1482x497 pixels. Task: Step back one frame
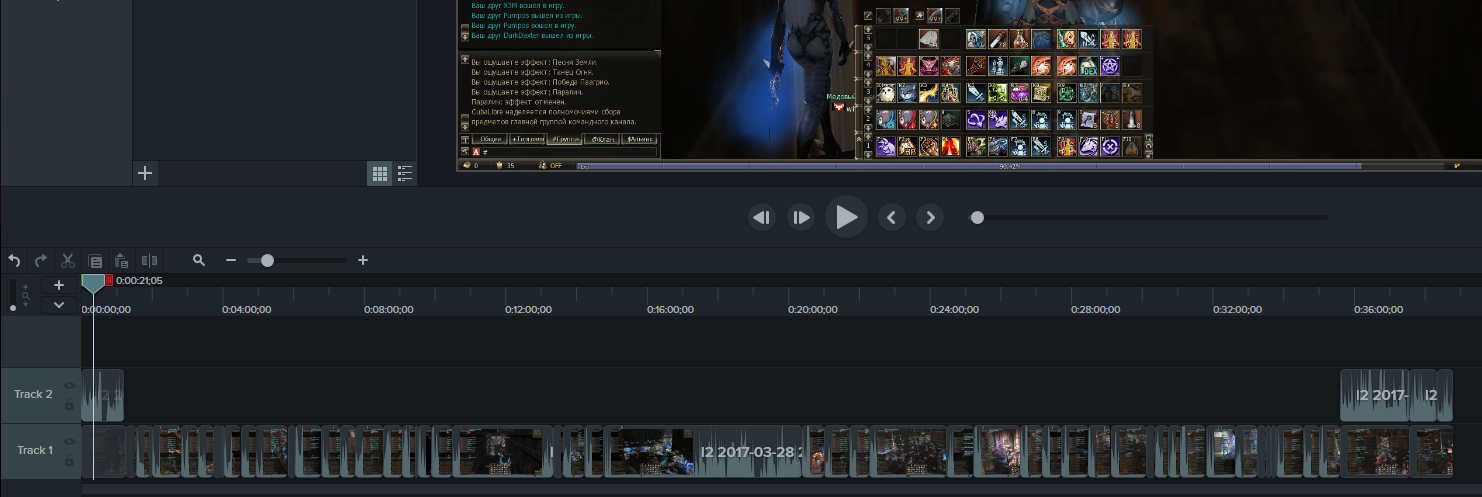pyautogui.click(x=762, y=217)
